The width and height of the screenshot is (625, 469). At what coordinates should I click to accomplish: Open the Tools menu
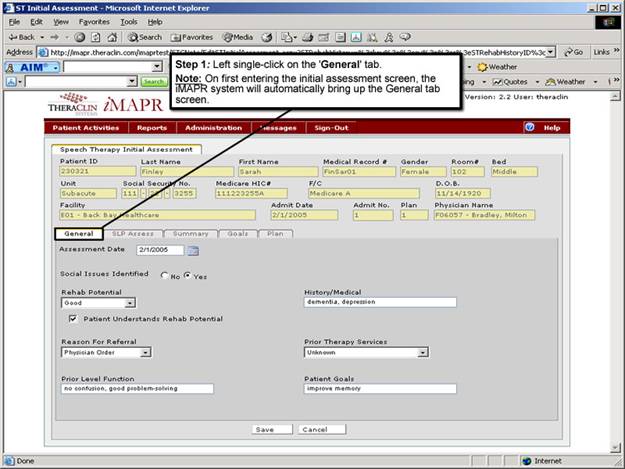[129, 22]
